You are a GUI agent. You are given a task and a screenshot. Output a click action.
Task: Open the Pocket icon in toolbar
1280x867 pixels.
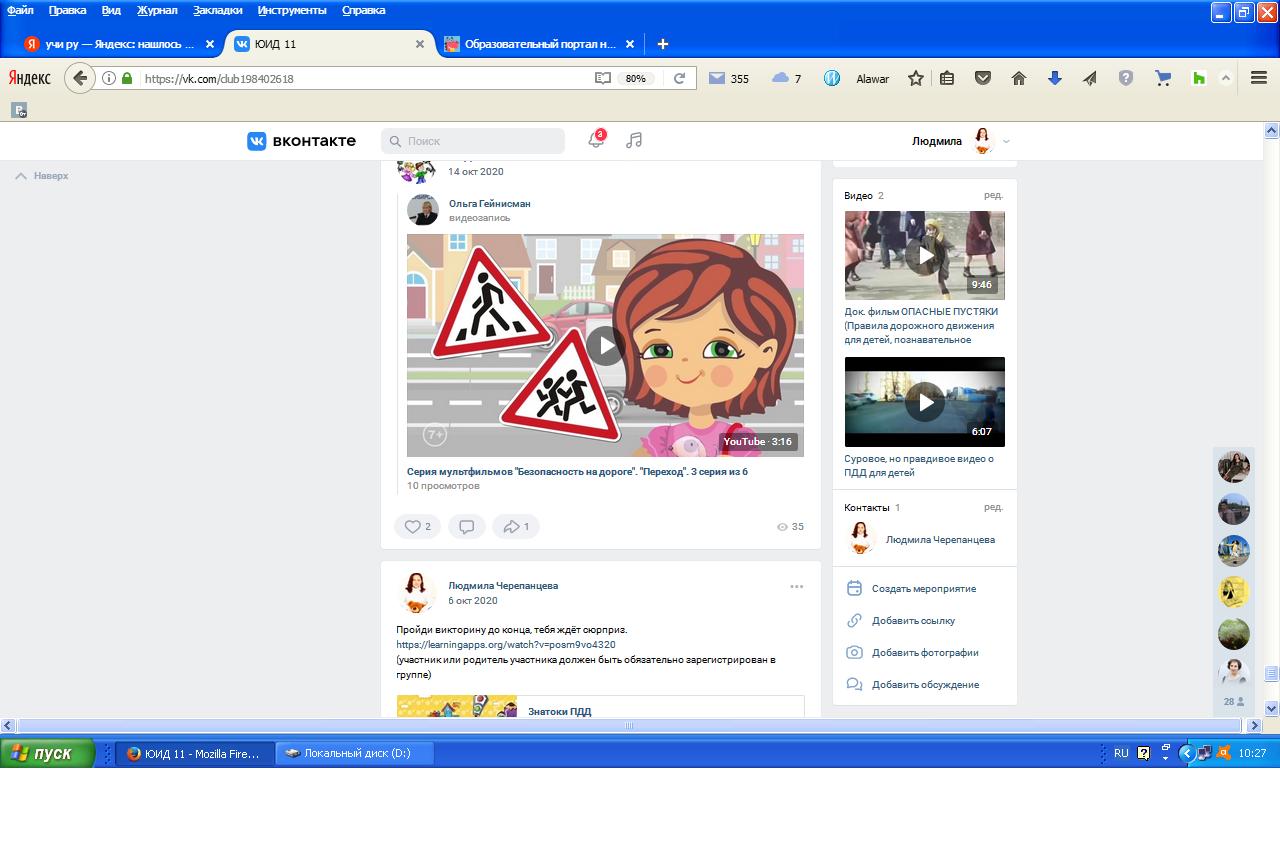click(x=983, y=78)
